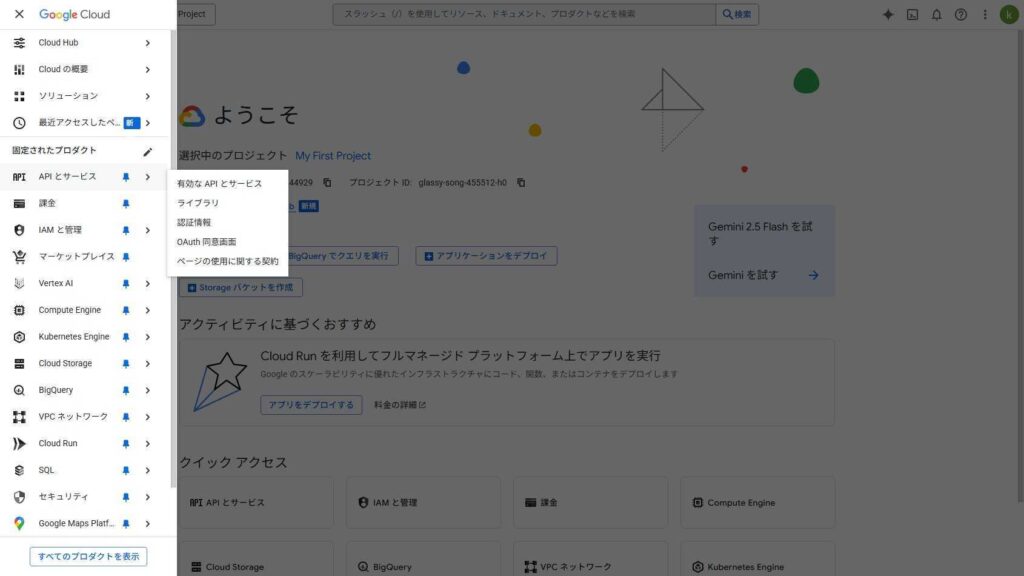This screenshot has width=1024, height=576.
Task: Click the VPC ネットワーク icon in the sidebar
Action: pos(19,417)
